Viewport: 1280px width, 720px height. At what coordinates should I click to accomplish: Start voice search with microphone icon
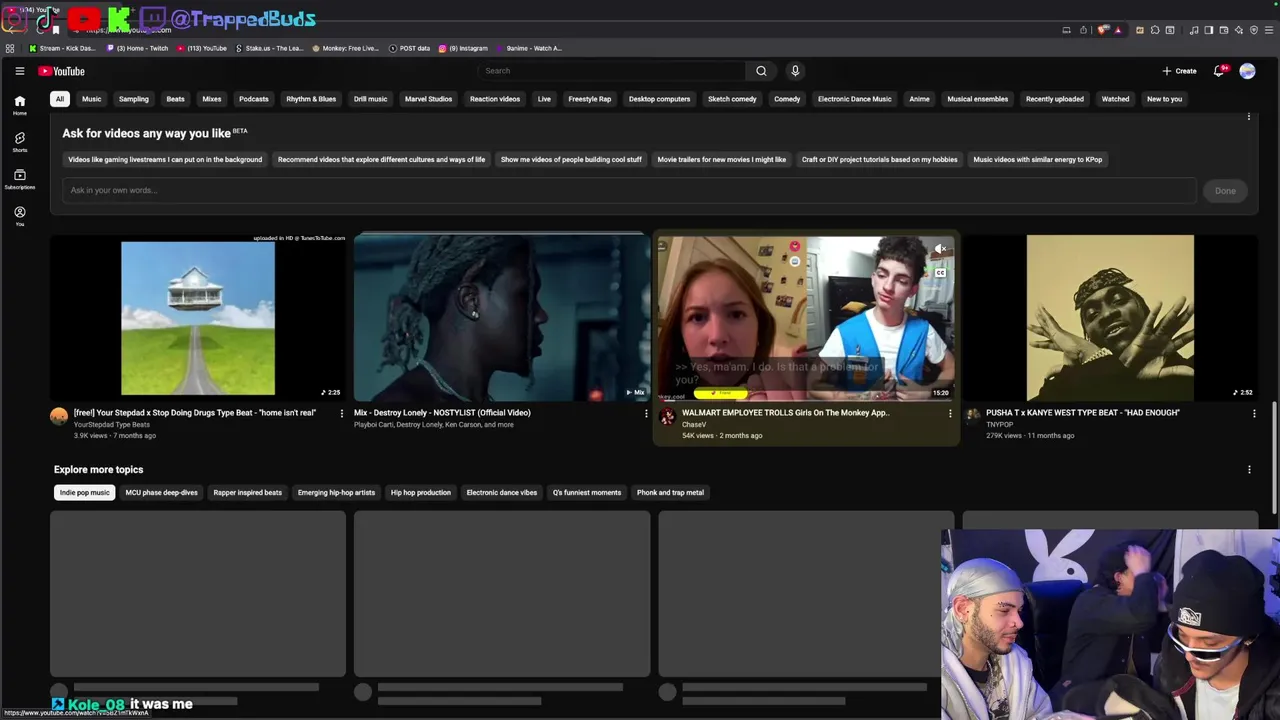pos(795,71)
